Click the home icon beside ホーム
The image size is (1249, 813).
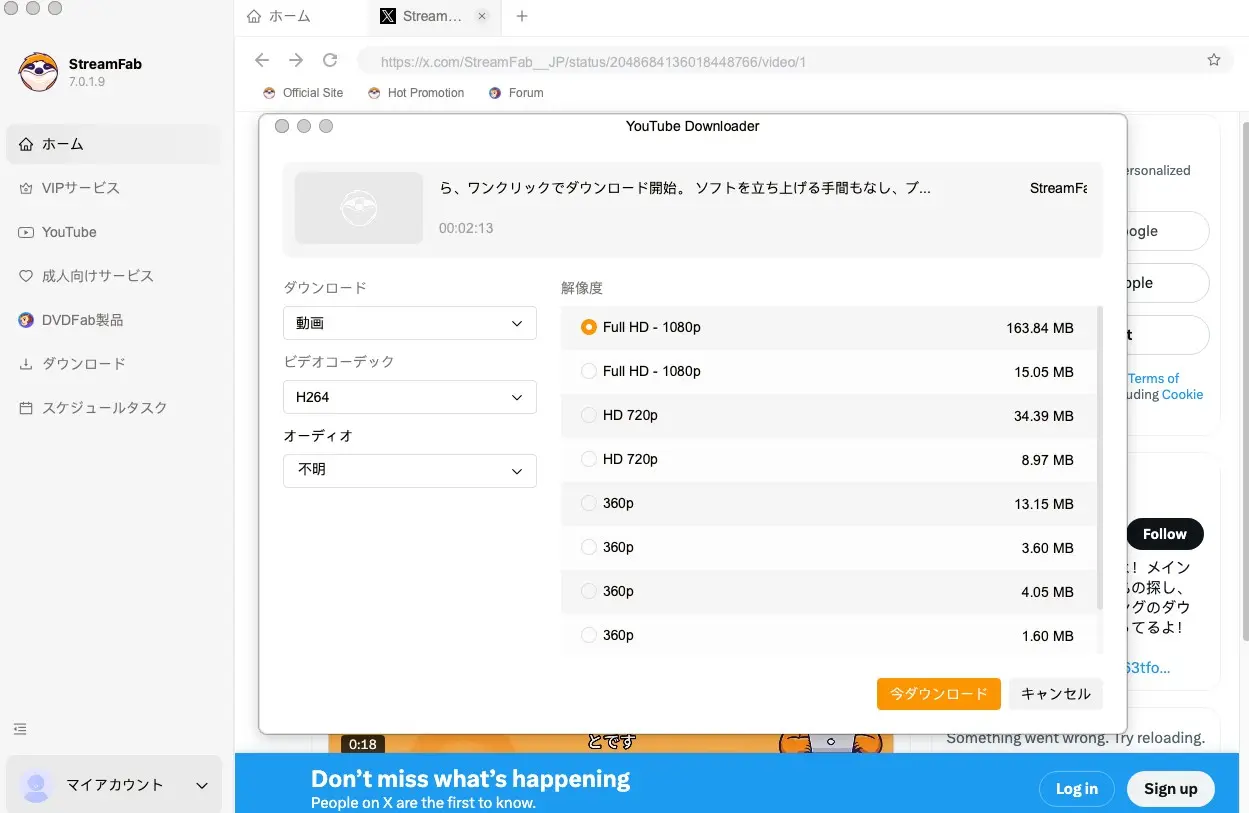click(x=26, y=144)
